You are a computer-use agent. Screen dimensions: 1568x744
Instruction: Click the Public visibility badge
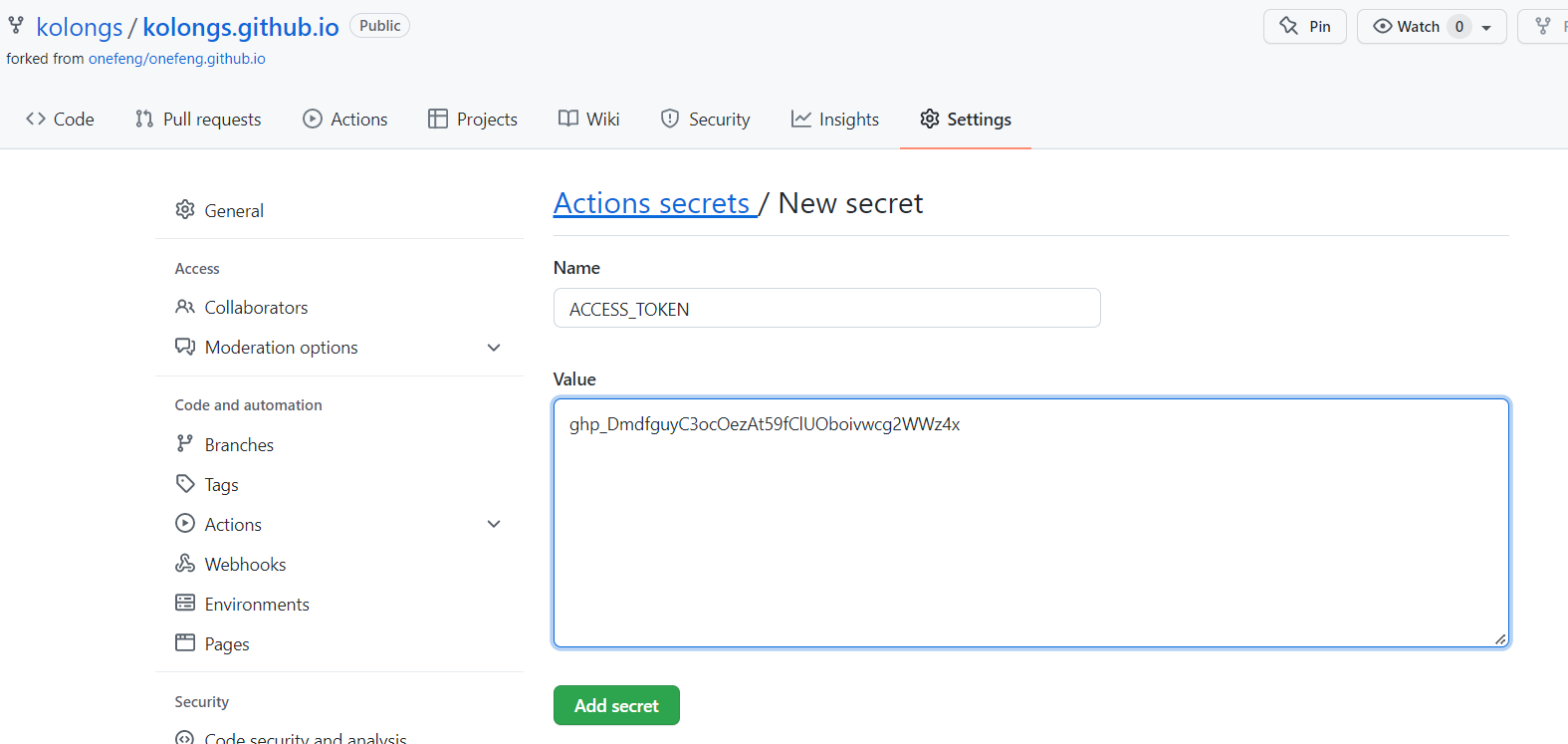380,26
